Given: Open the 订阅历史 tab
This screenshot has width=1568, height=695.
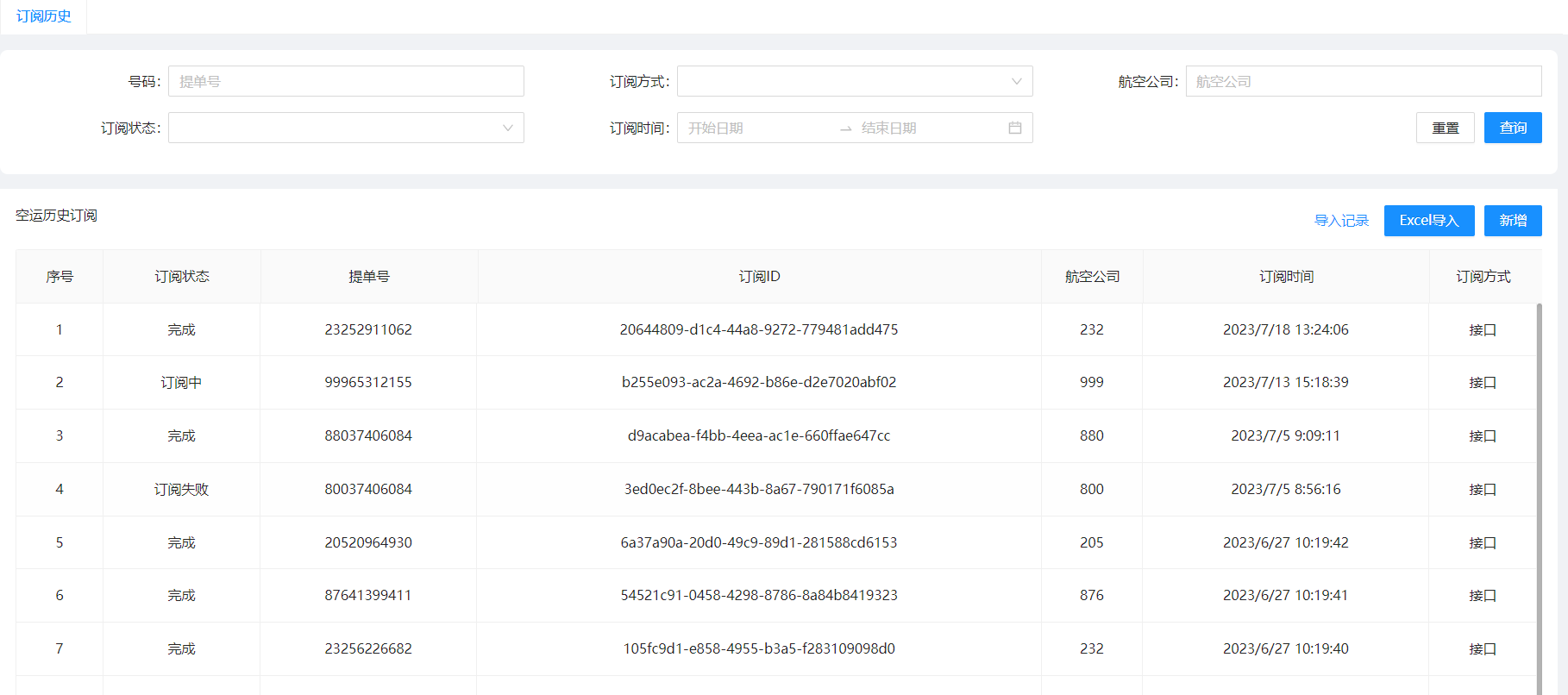Looking at the screenshot, I should coord(43,16).
